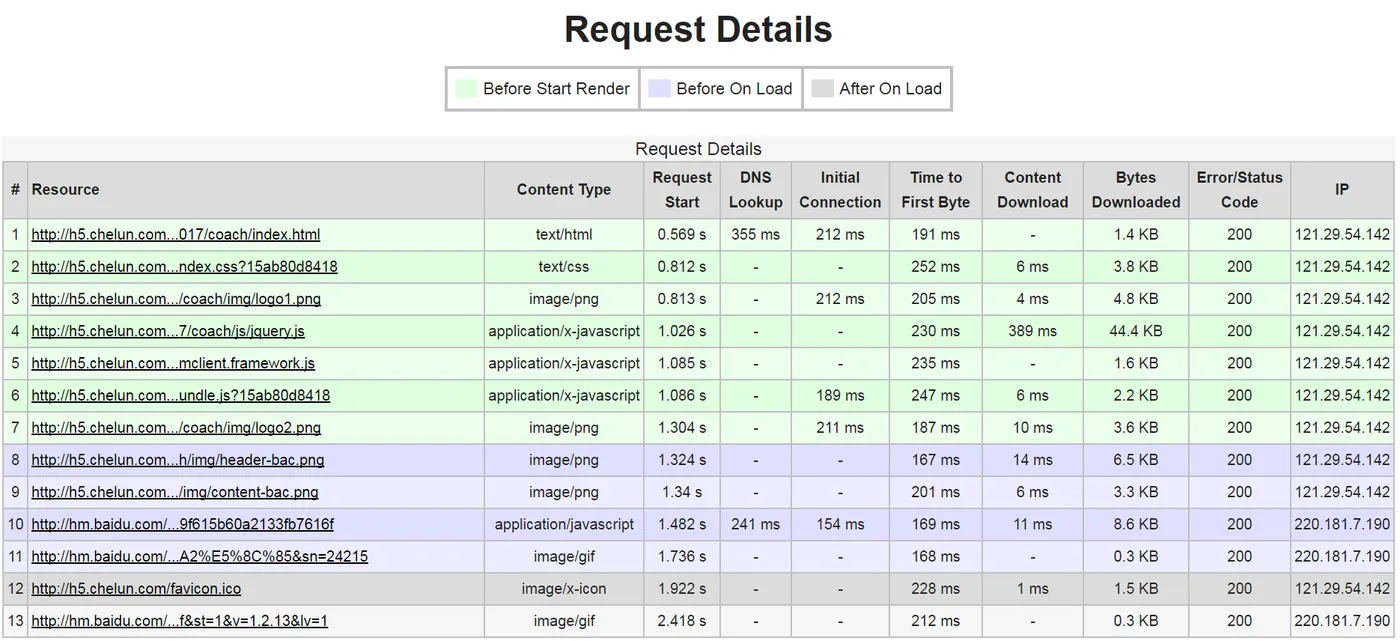Click the img/content-bac.png link

[175, 492]
